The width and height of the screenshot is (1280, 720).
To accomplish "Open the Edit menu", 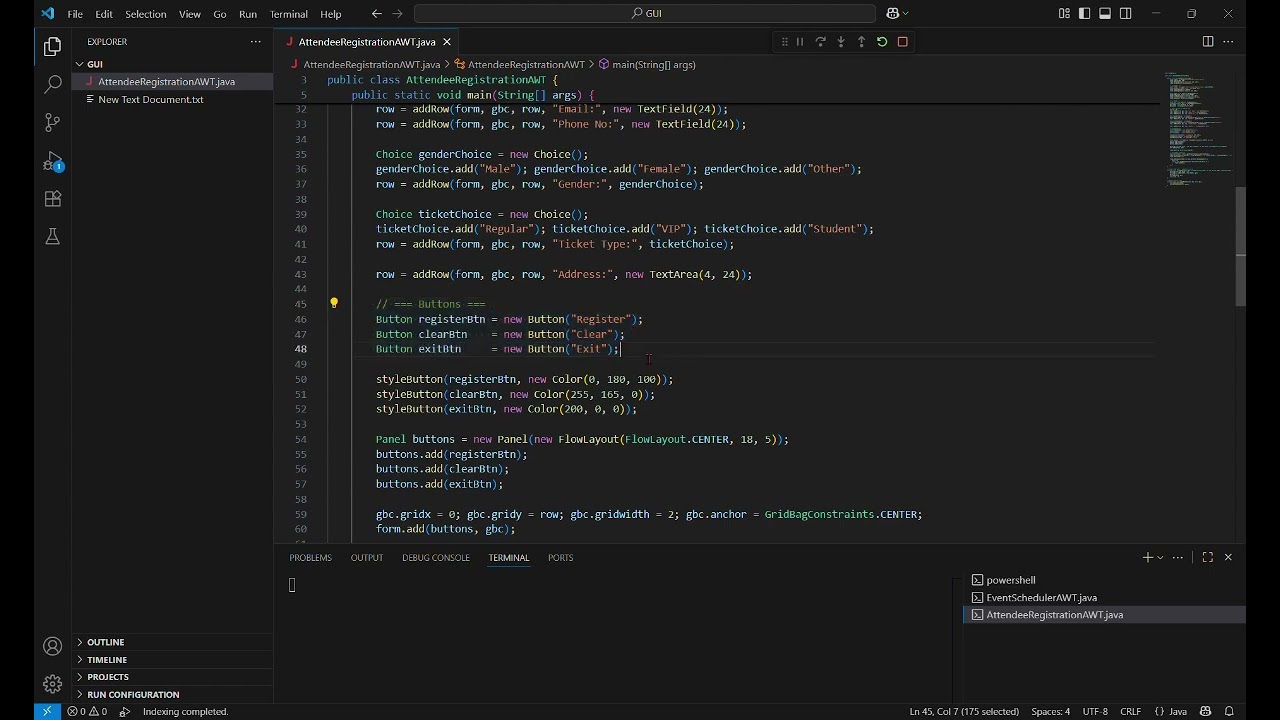I will pyautogui.click(x=104, y=14).
